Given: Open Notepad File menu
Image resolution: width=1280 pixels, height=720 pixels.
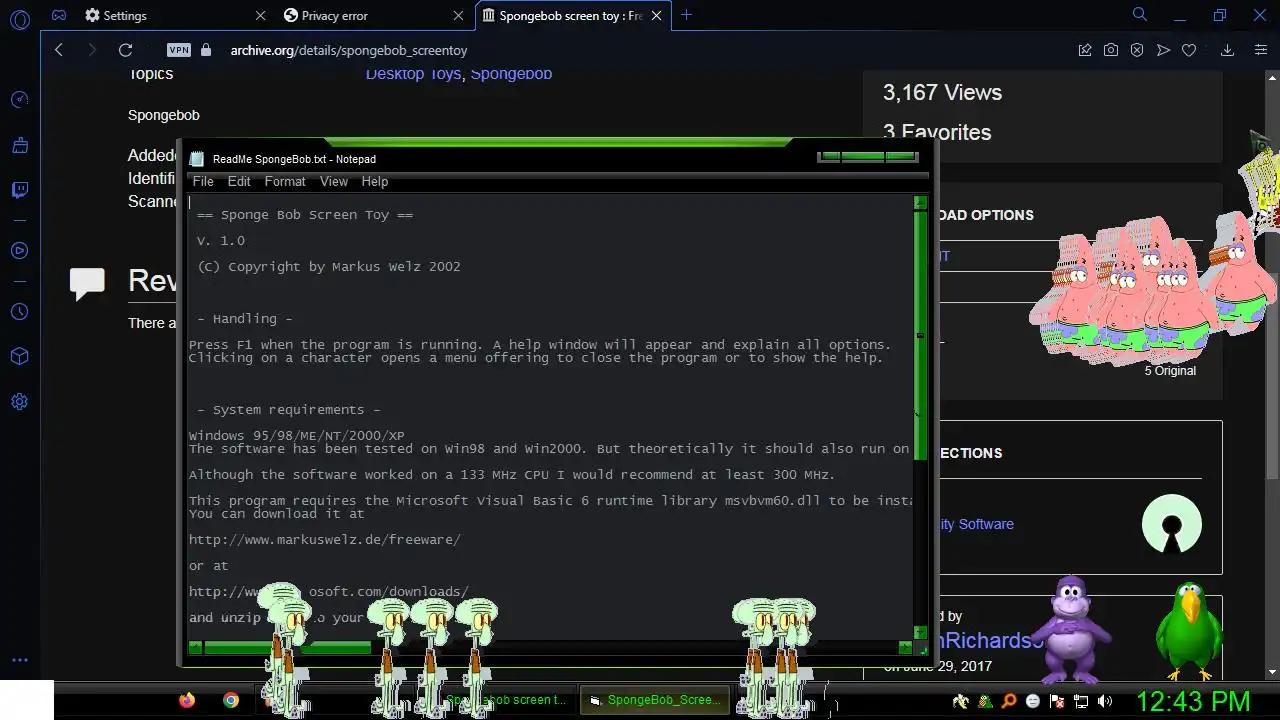Looking at the screenshot, I should click(x=203, y=181).
